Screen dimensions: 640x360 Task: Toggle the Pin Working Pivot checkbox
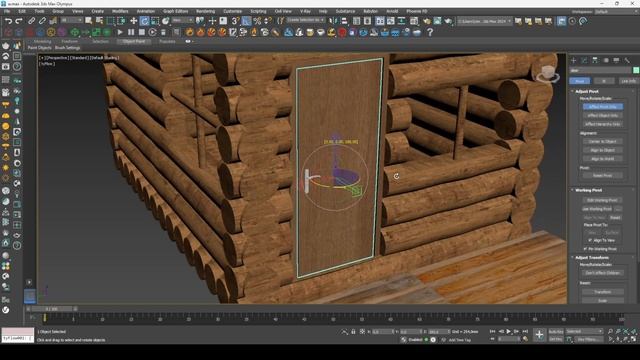tap(585, 249)
